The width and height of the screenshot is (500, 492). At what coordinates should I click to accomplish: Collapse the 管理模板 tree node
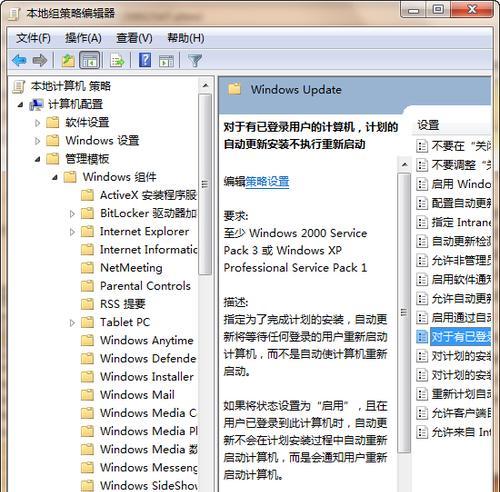pyautogui.click(x=38, y=159)
